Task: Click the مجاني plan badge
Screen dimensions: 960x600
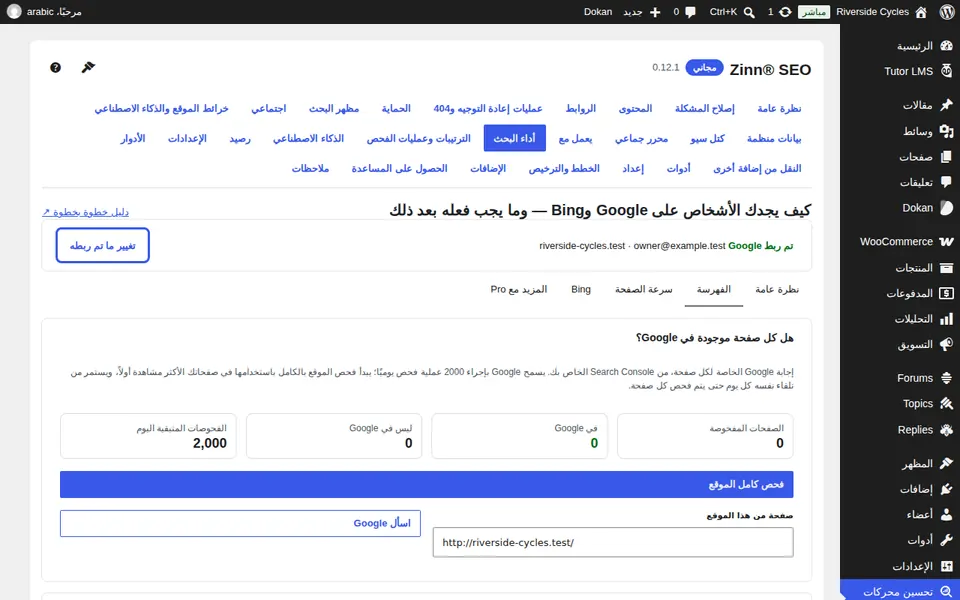Action: (x=705, y=67)
